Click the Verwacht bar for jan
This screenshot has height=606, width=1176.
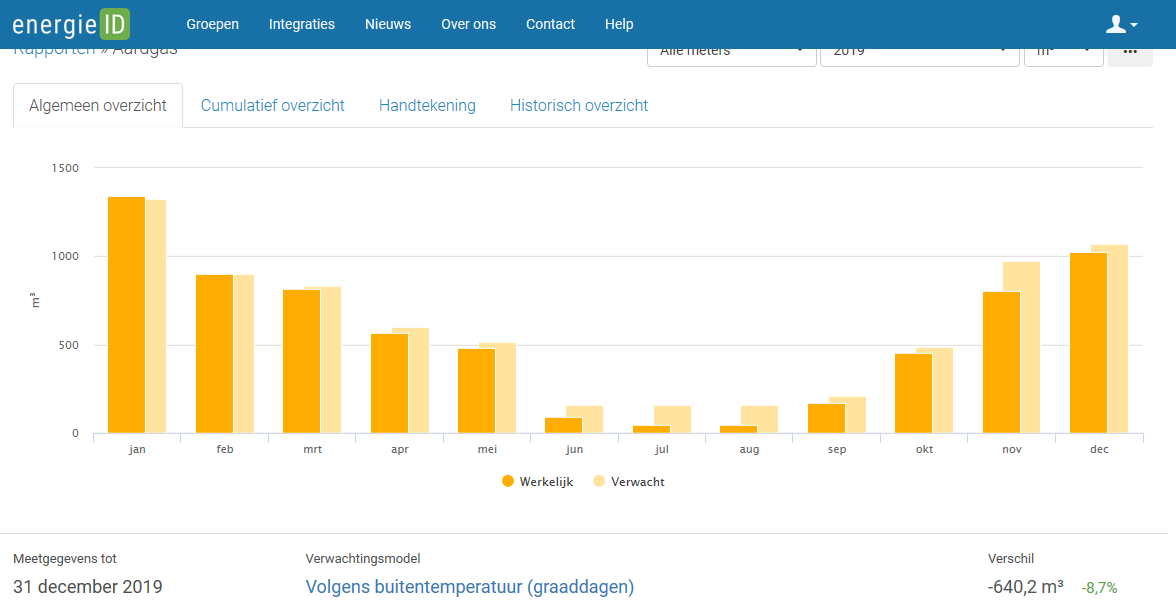(x=156, y=316)
